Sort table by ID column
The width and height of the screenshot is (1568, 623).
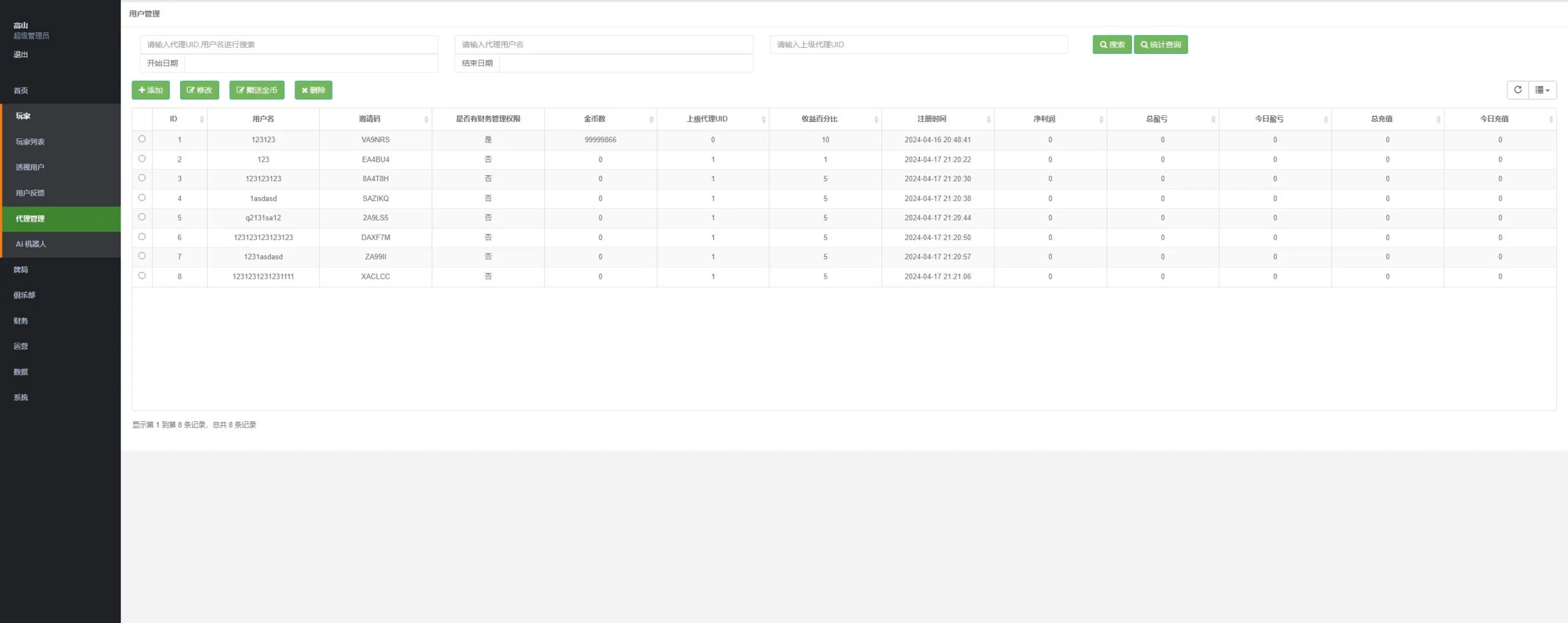point(179,119)
